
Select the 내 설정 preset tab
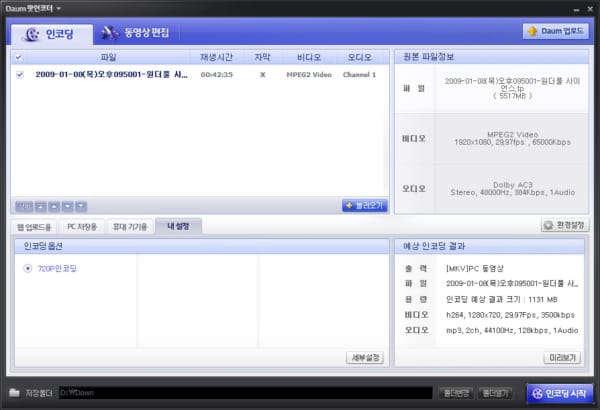point(178,226)
